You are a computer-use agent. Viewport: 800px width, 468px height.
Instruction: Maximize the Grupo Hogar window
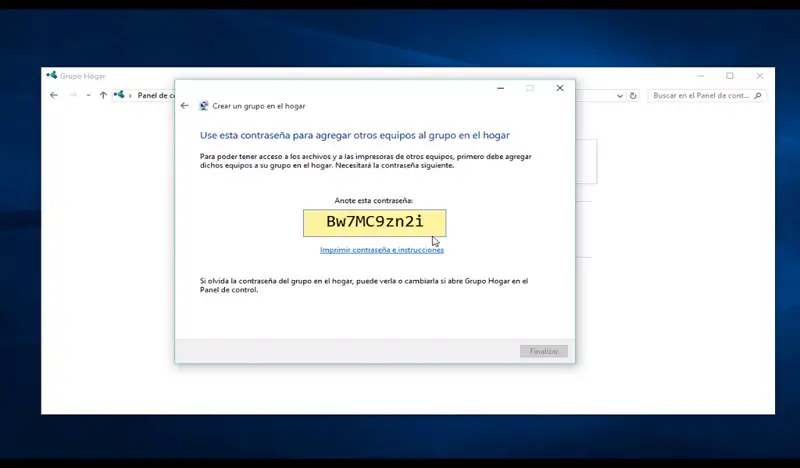(x=730, y=76)
